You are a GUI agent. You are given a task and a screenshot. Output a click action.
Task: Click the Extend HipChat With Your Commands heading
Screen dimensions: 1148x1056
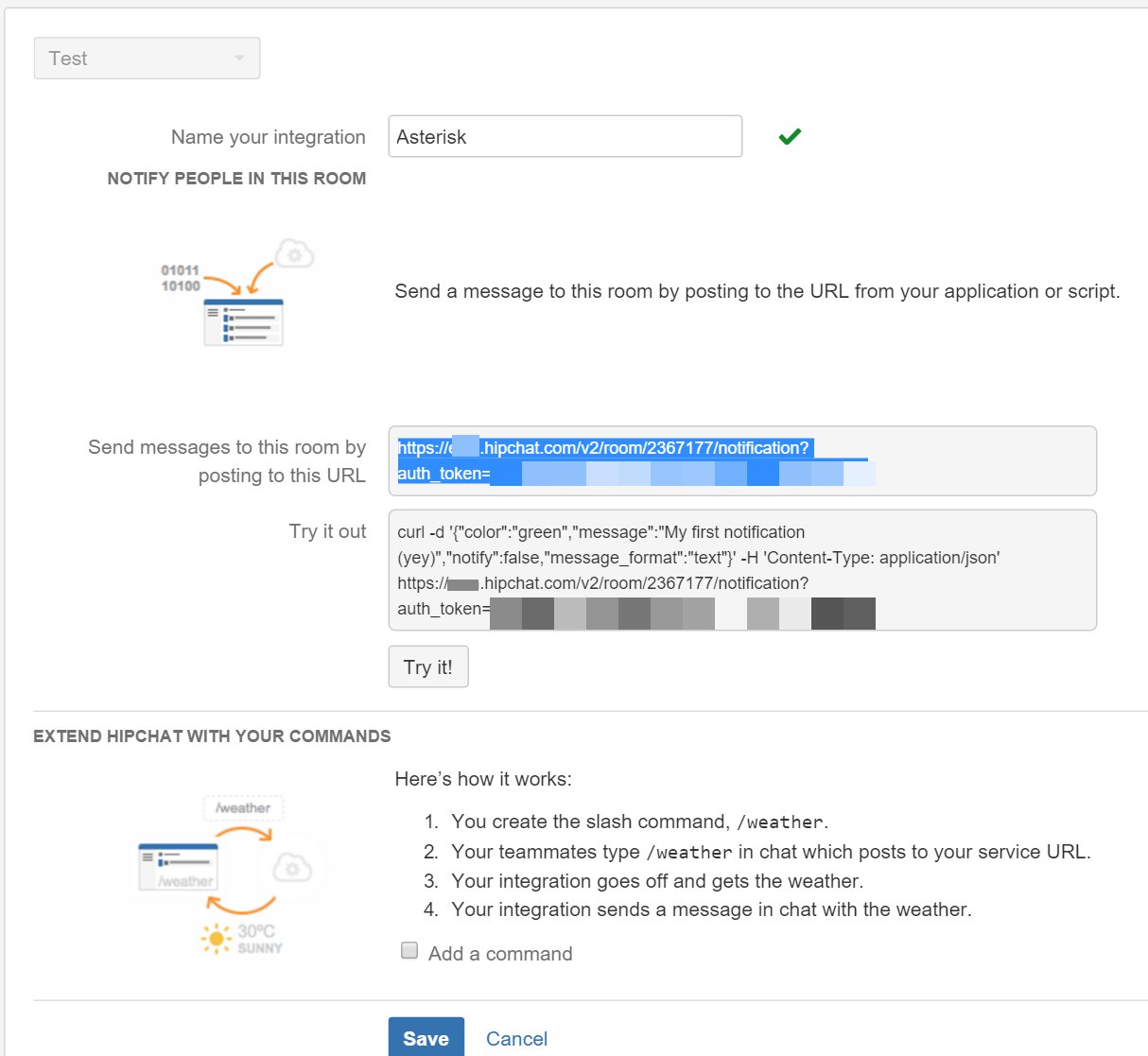click(212, 736)
